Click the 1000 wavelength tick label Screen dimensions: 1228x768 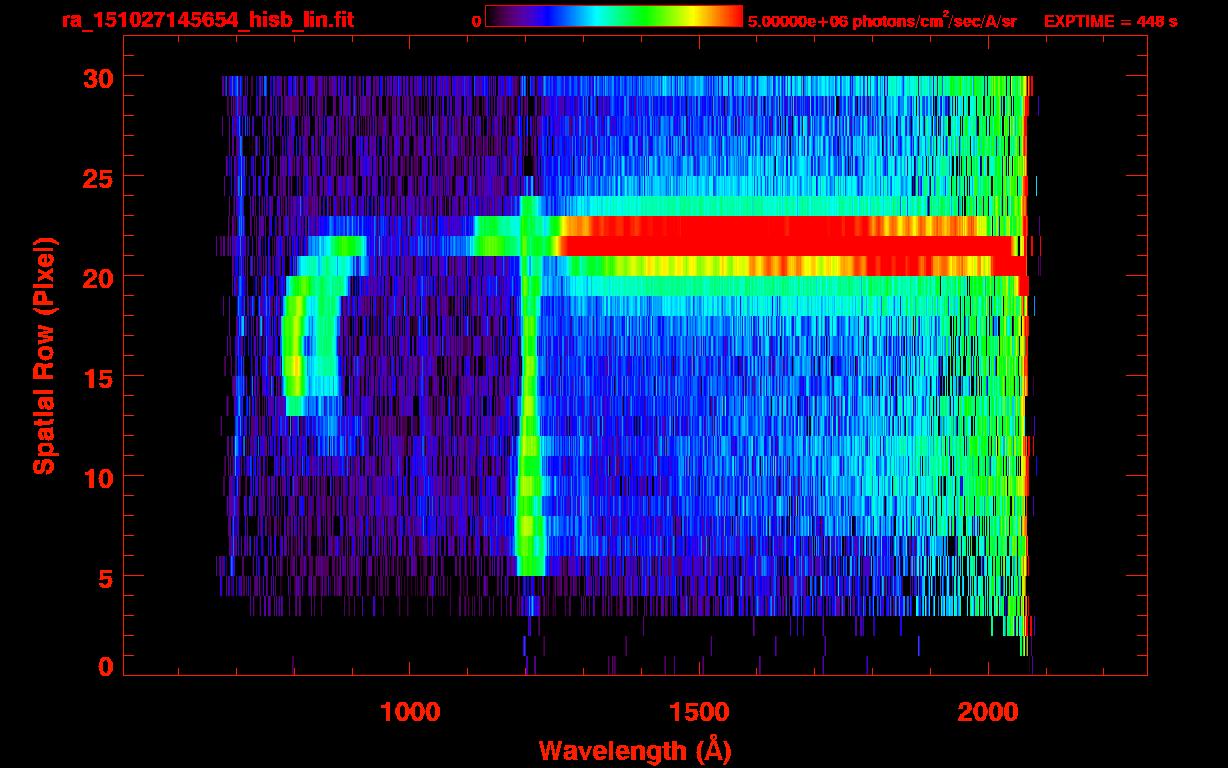(411, 712)
